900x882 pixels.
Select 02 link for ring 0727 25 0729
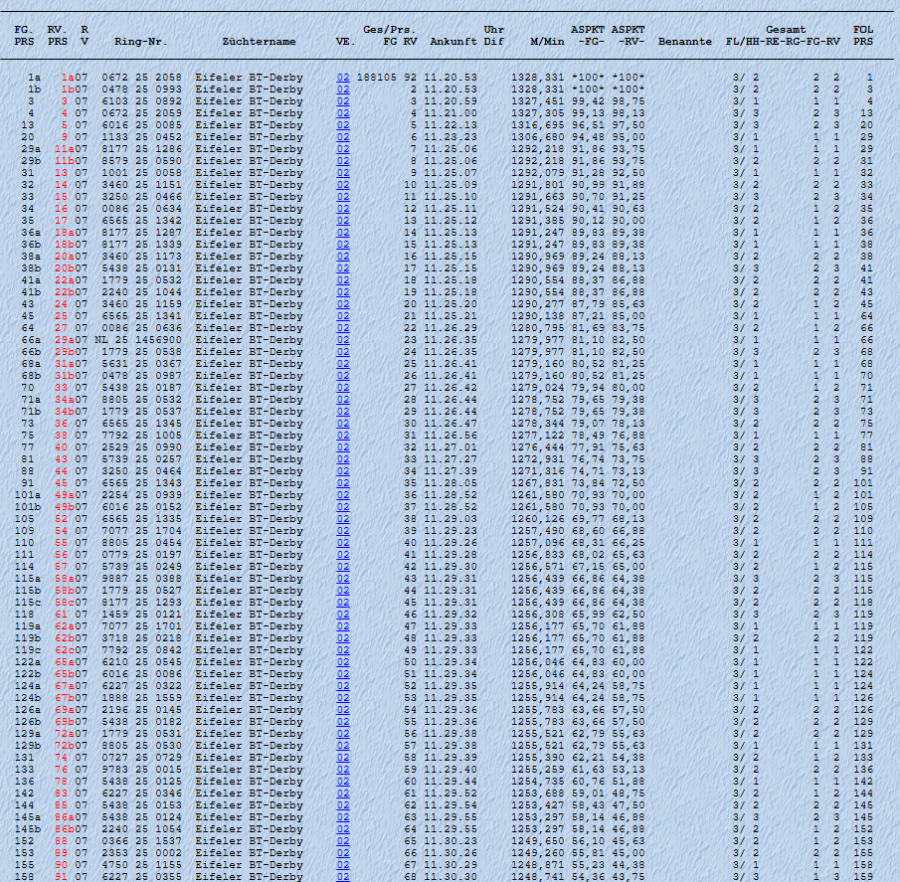coord(343,757)
